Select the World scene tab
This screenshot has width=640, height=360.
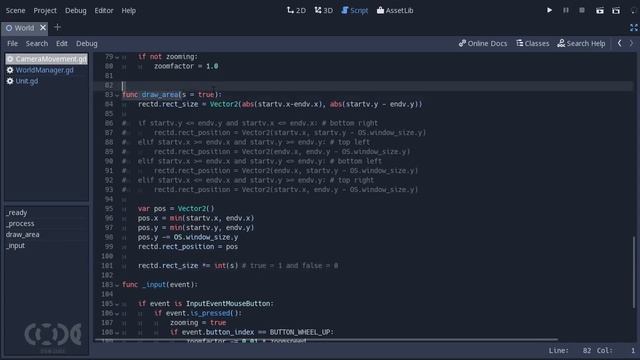tap(24, 28)
